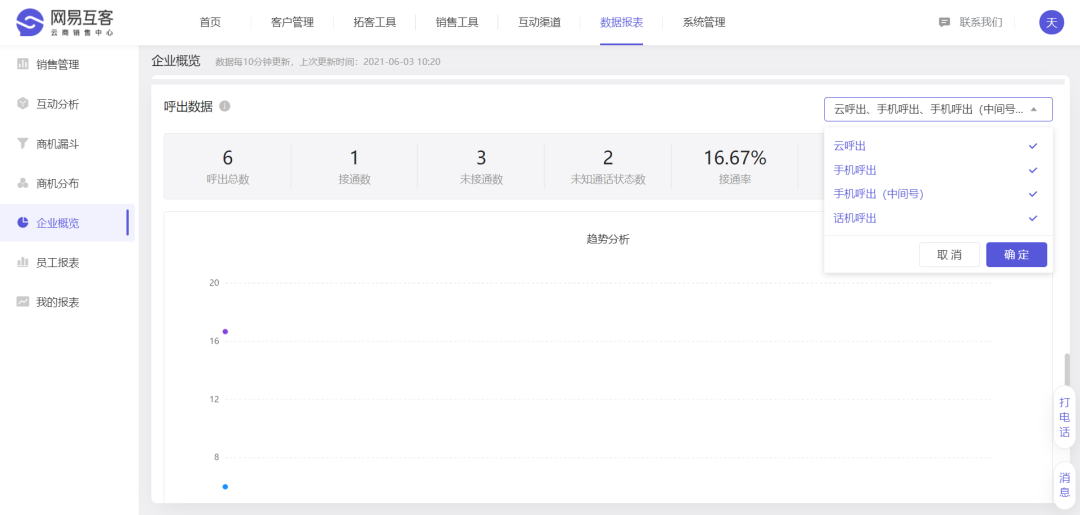1080x515 pixels.
Task: Click the info icon beside 呼出数据
Action: tap(225, 107)
